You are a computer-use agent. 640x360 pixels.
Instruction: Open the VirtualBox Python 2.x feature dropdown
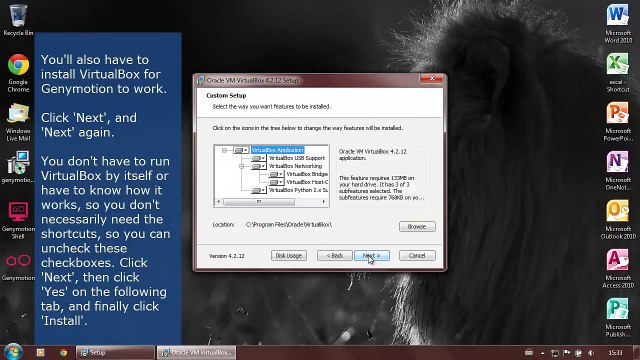click(x=259, y=190)
